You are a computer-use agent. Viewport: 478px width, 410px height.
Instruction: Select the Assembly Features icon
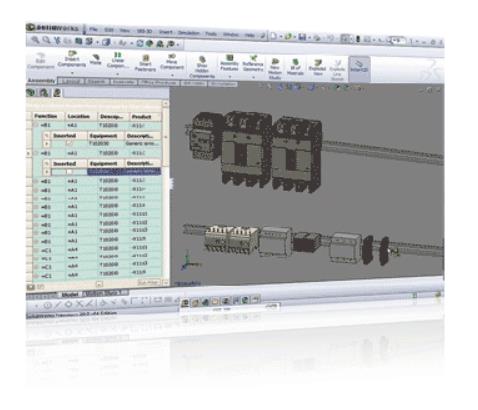click(x=229, y=63)
